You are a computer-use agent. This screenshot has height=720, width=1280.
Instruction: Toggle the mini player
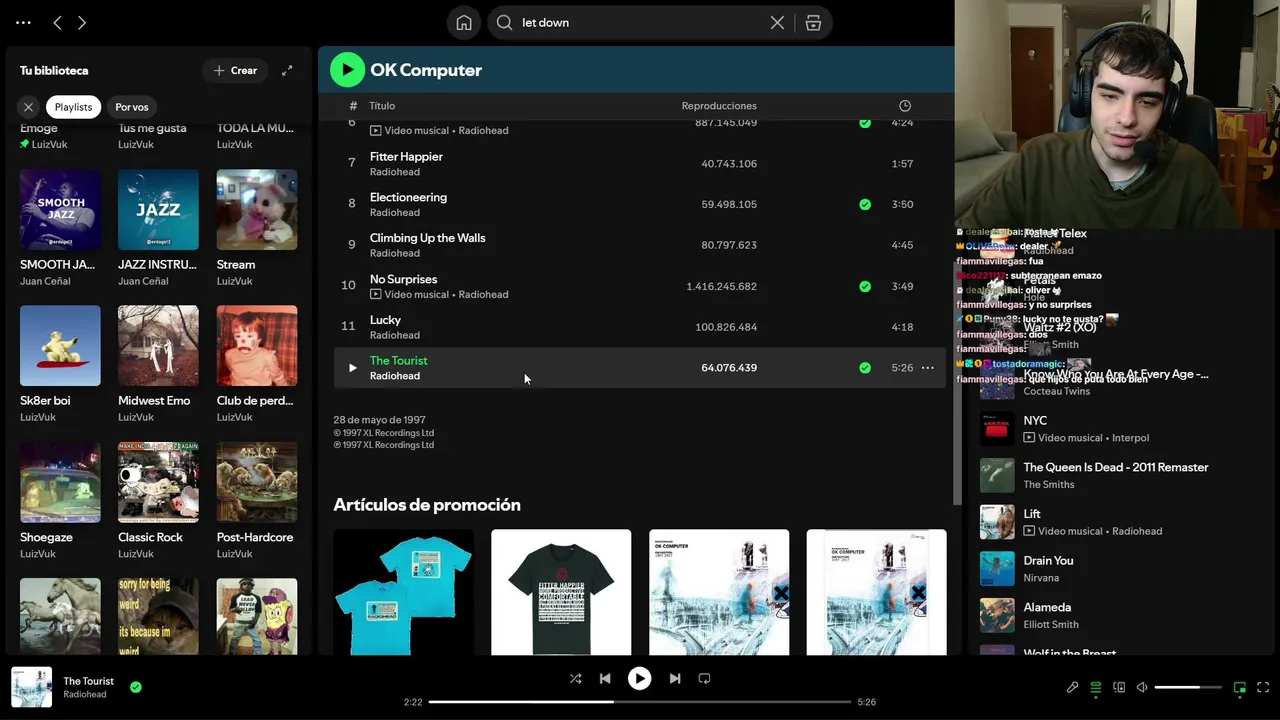pos(1240,687)
